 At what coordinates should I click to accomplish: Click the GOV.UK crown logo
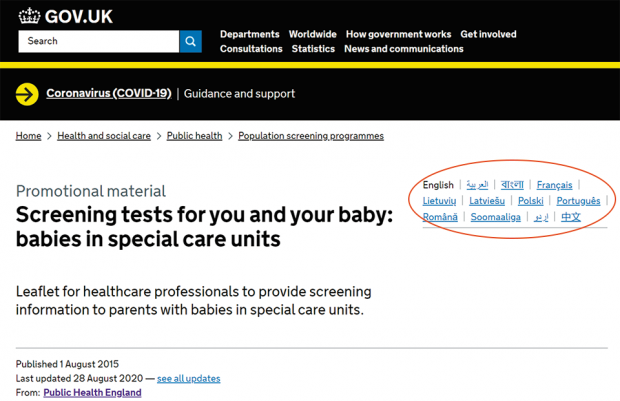(29, 16)
